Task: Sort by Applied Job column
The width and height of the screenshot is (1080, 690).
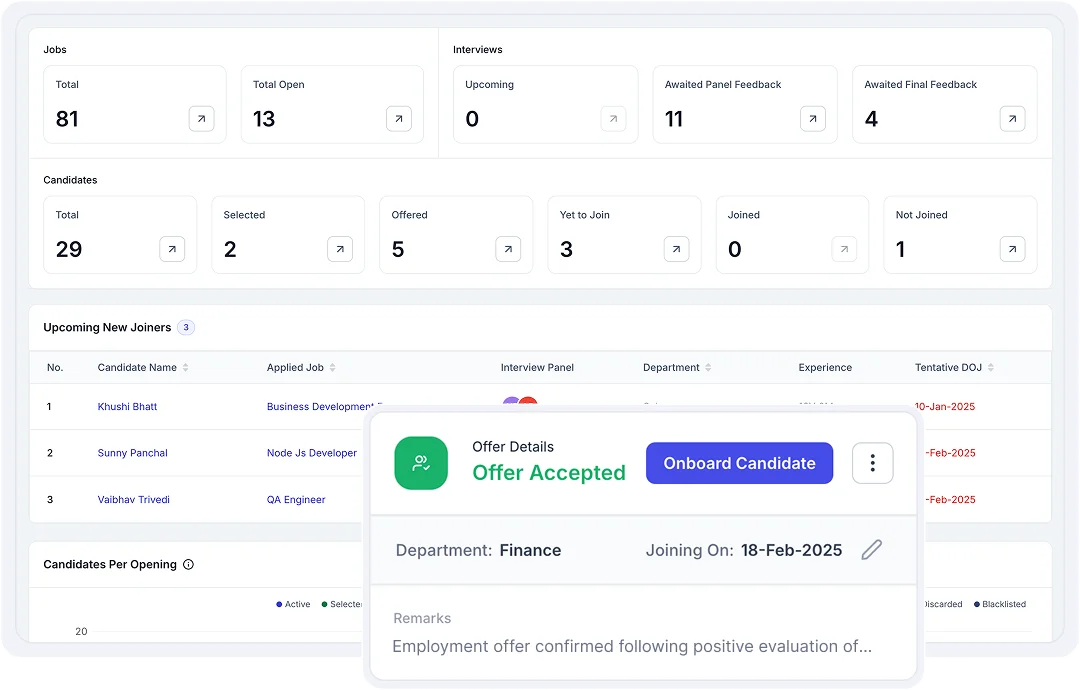Action: click(332, 368)
